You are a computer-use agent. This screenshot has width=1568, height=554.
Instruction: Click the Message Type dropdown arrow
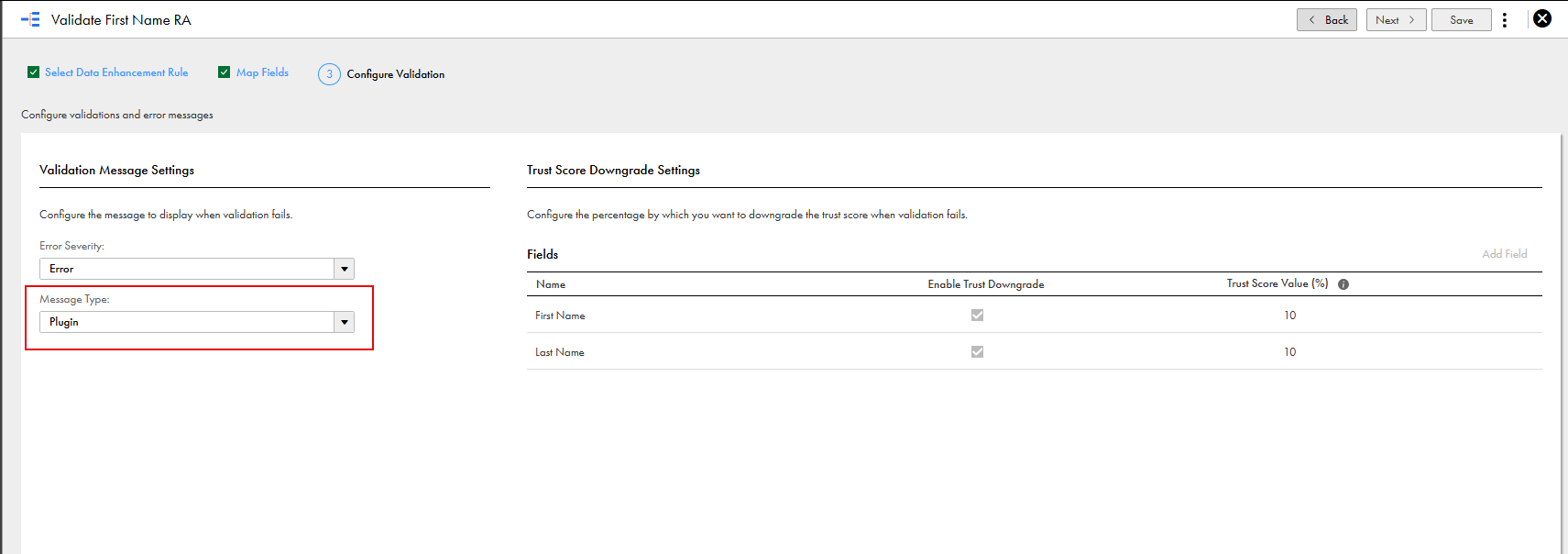[345, 322]
